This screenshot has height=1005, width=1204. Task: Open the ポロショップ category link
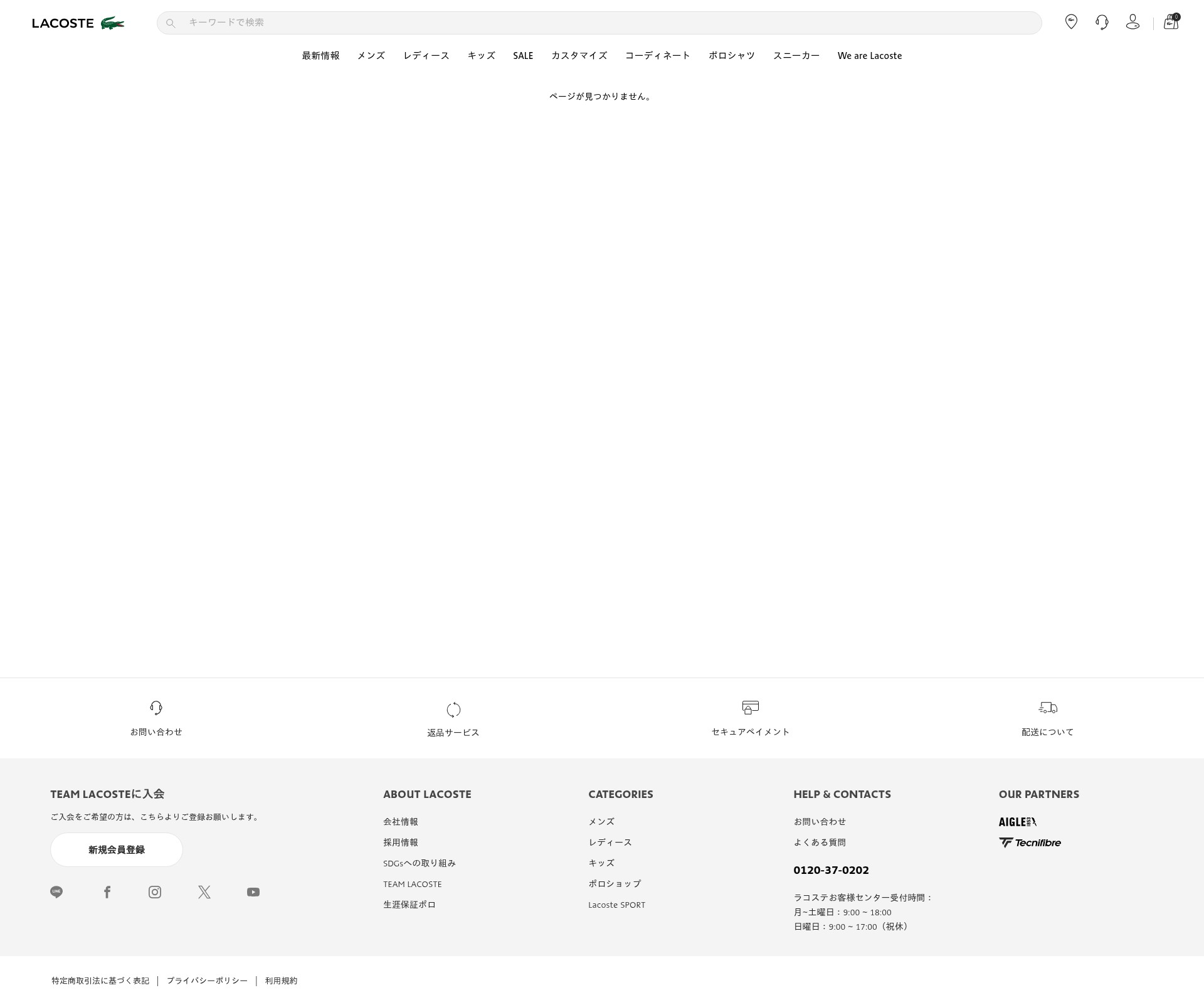(615, 884)
